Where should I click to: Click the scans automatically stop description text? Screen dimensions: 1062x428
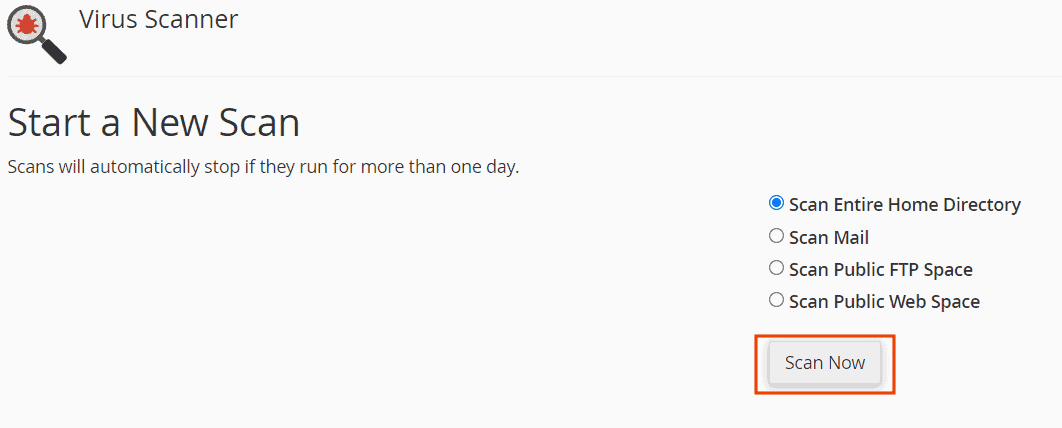tap(263, 167)
